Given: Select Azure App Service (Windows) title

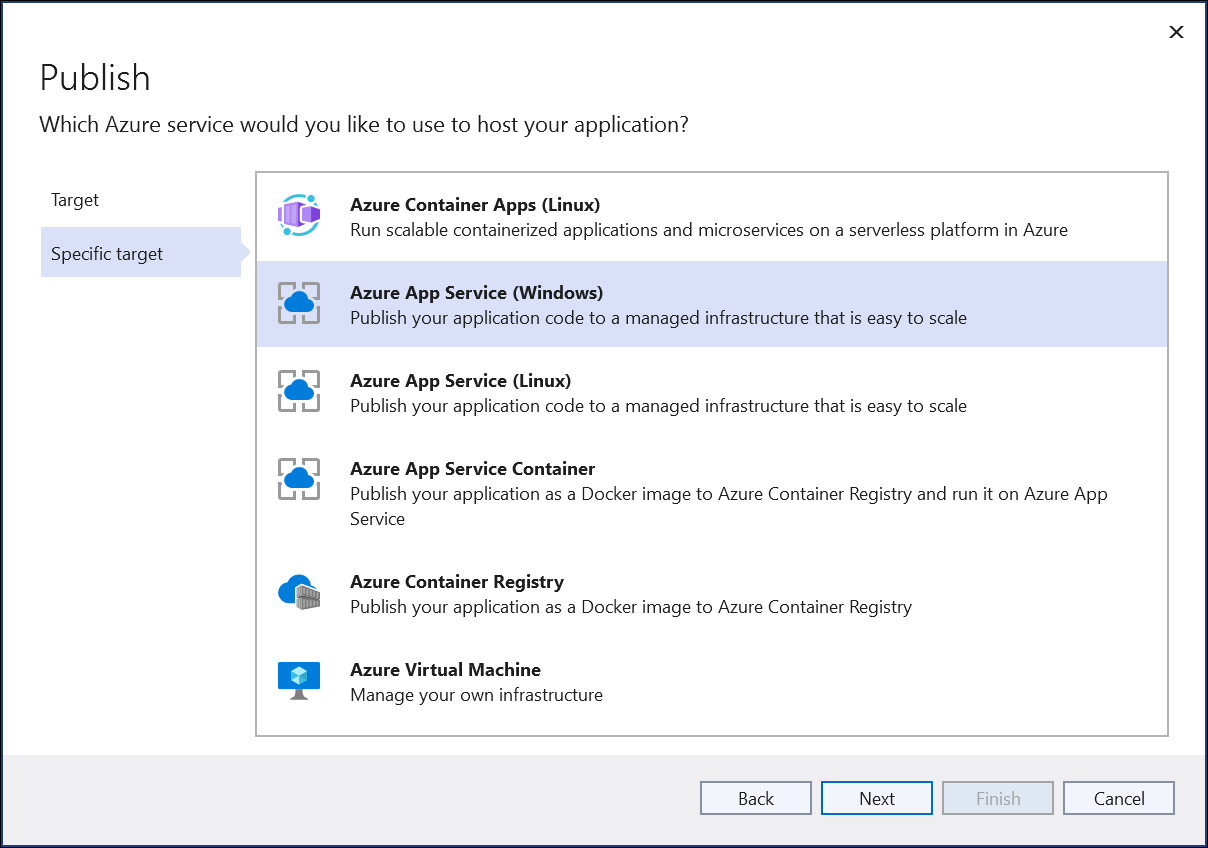Looking at the screenshot, I should 476,293.
